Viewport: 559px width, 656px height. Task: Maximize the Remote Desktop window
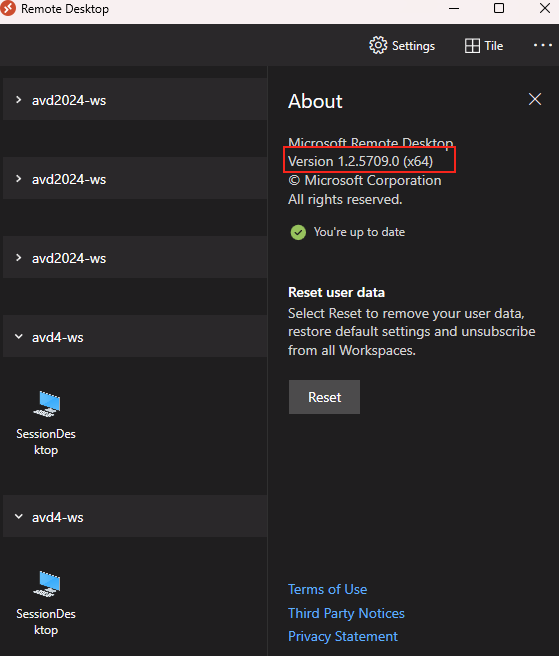pyautogui.click(x=499, y=8)
